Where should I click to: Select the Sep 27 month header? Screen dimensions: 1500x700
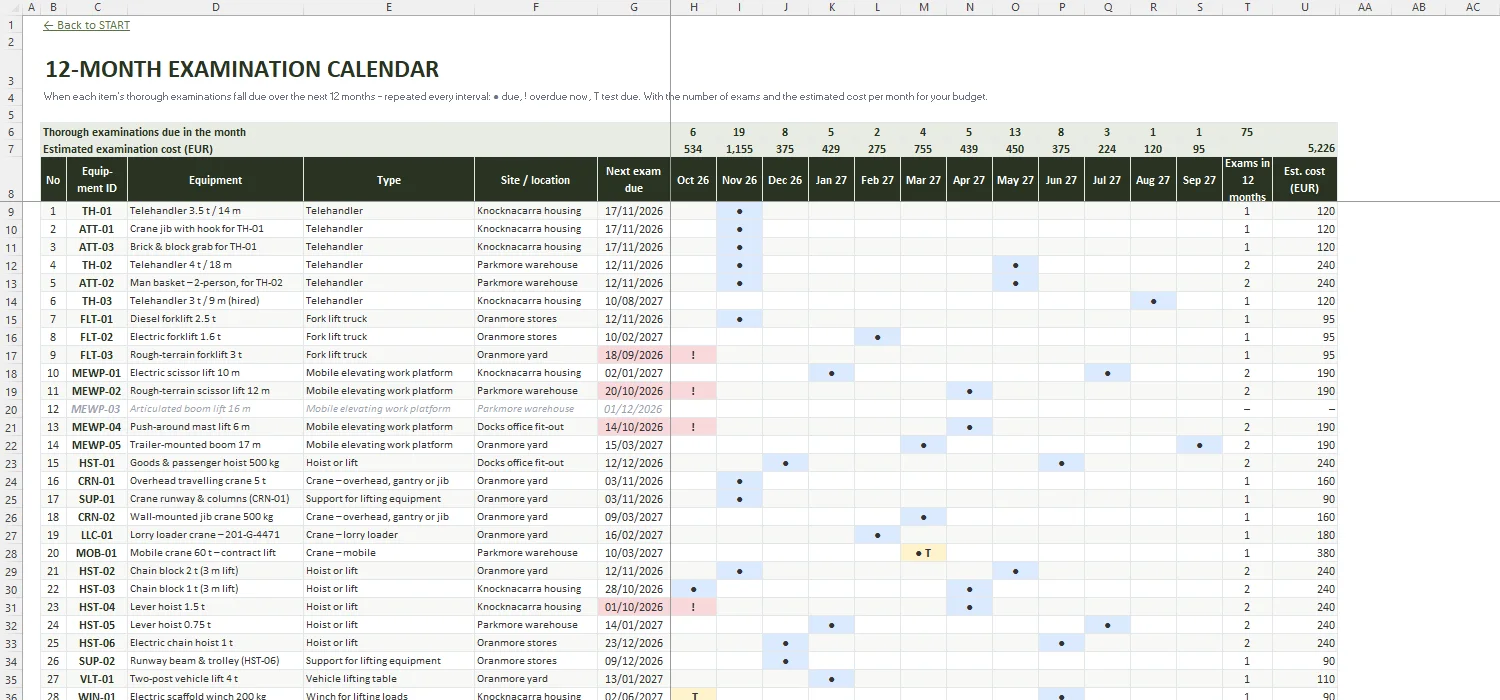click(1199, 180)
